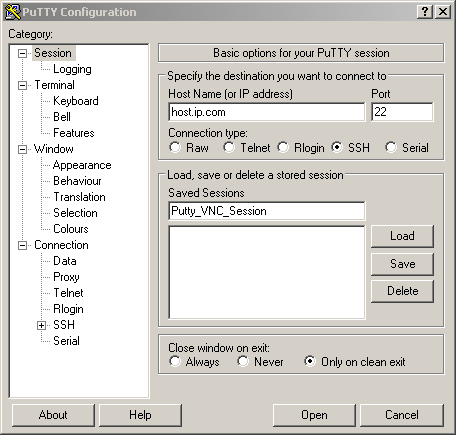Viewport: 456px width, 435px height.
Task: Collapse the Window category node
Action: [x=22, y=149]
